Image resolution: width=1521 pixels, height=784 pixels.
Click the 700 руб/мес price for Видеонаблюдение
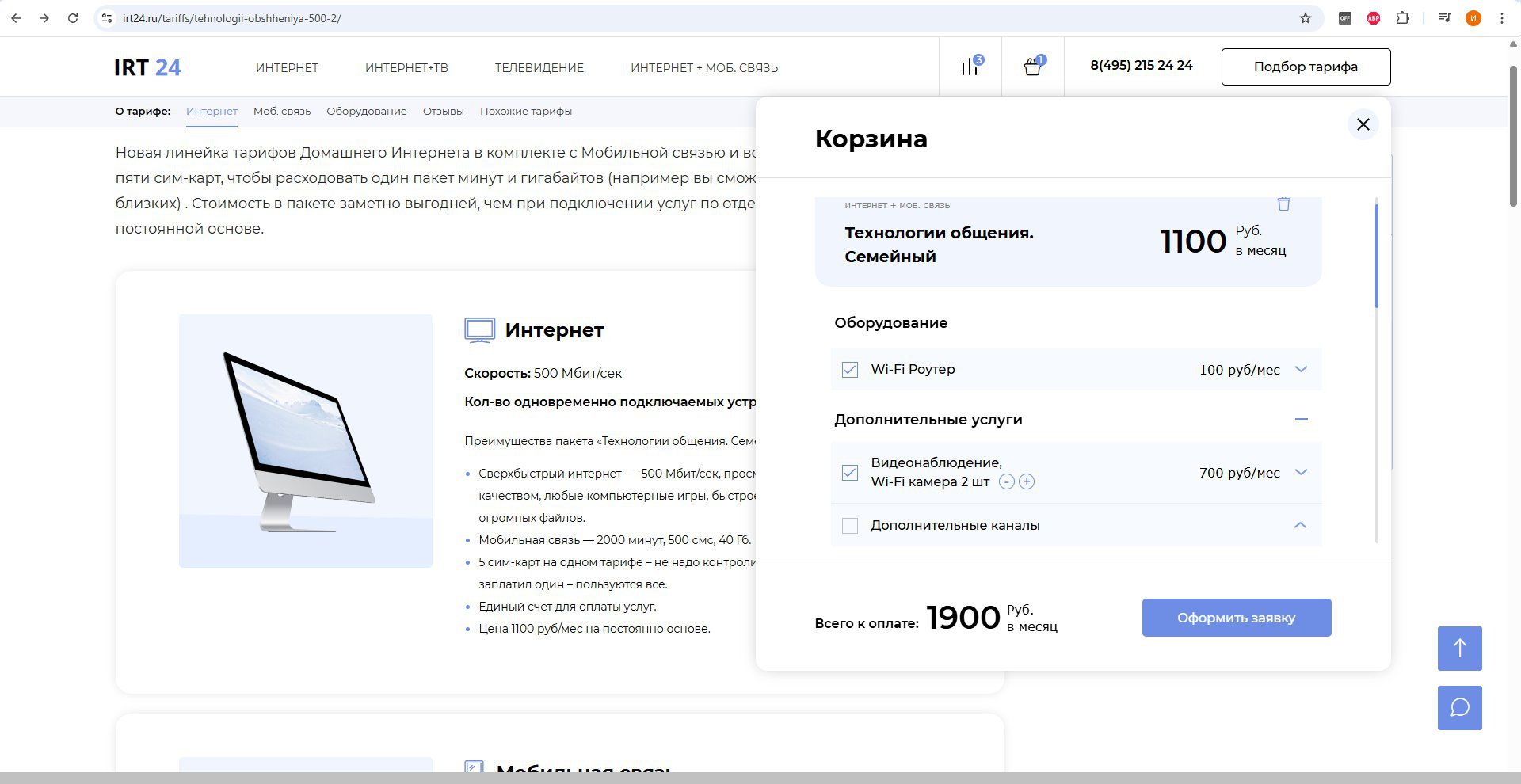(1240, 473)
